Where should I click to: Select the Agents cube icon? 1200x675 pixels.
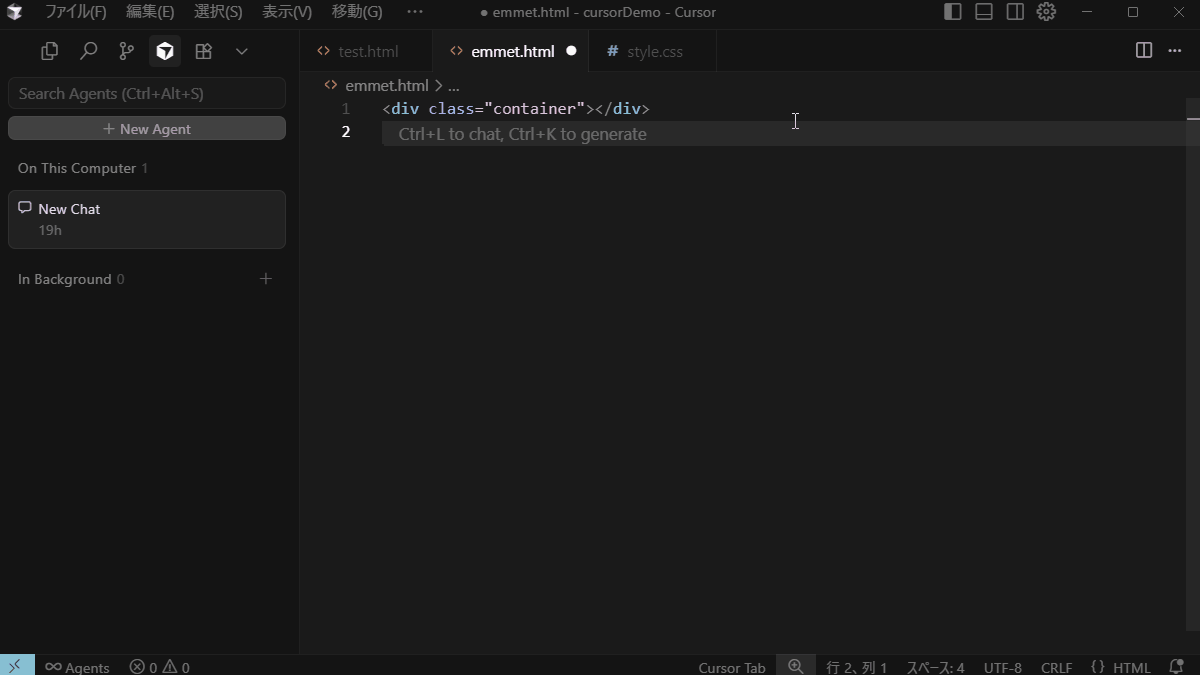(165, 51)
